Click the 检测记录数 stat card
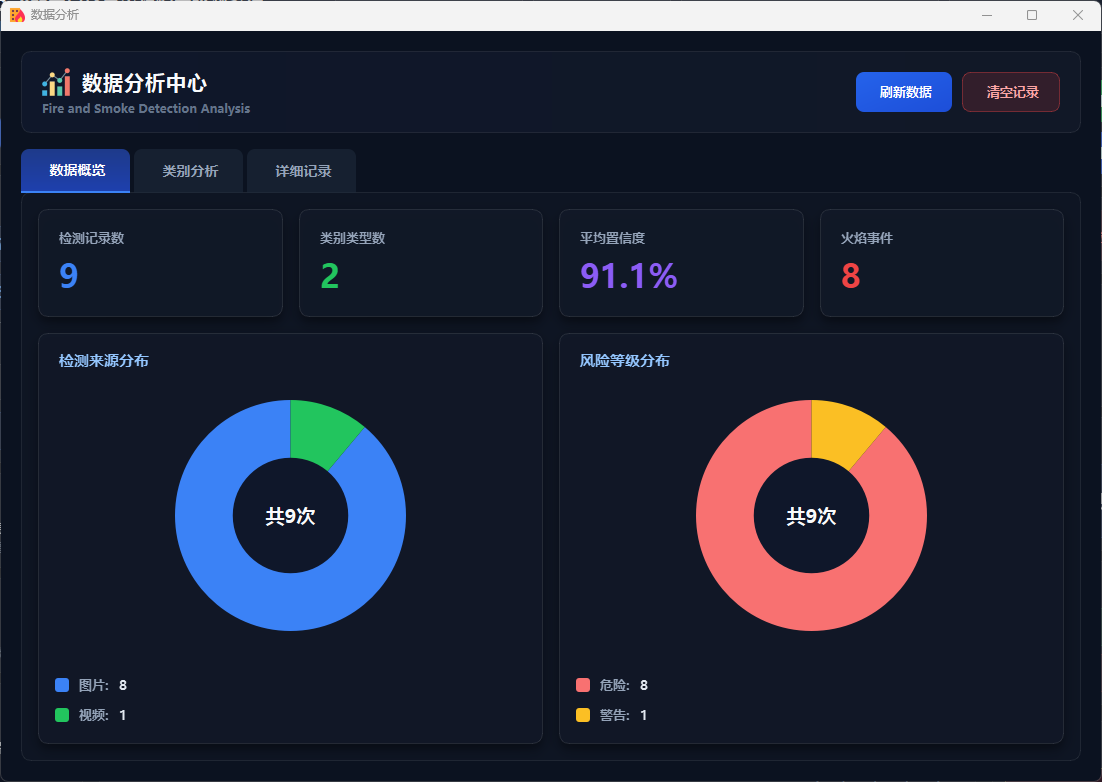 [160, 263]
